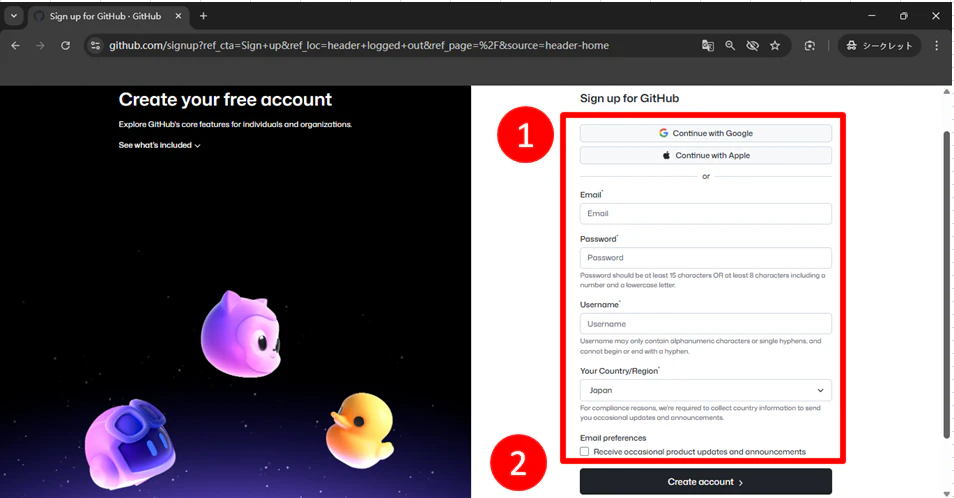Click the translate page icon
The height and width of the screenshot is (498, 954).
pos(708,46)
